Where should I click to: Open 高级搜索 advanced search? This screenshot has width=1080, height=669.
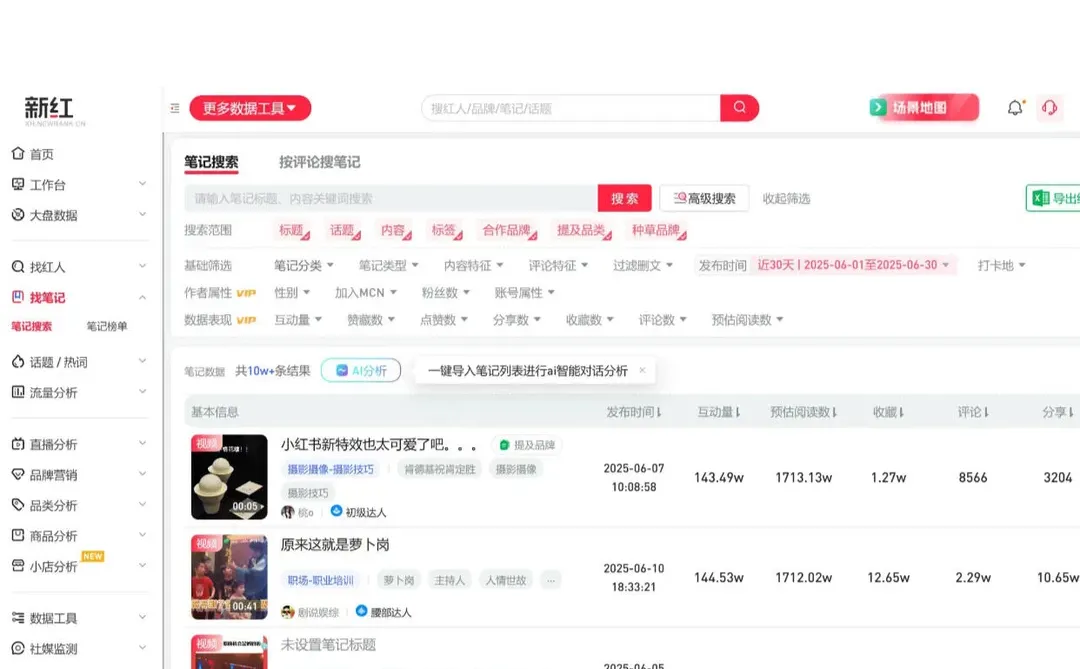tap(704, 198)
